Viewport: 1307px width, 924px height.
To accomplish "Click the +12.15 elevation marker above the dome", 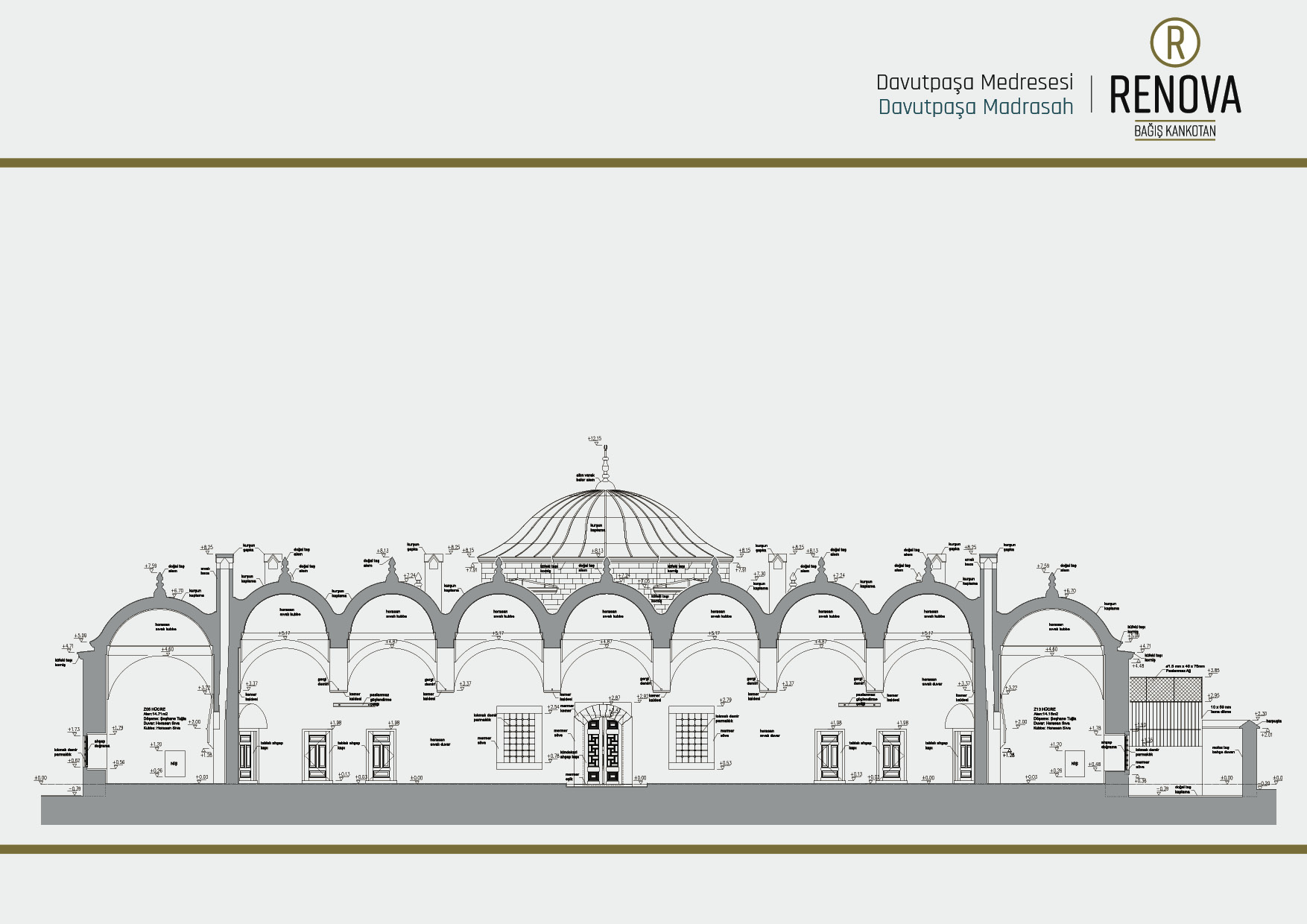I will pos(594,440).
